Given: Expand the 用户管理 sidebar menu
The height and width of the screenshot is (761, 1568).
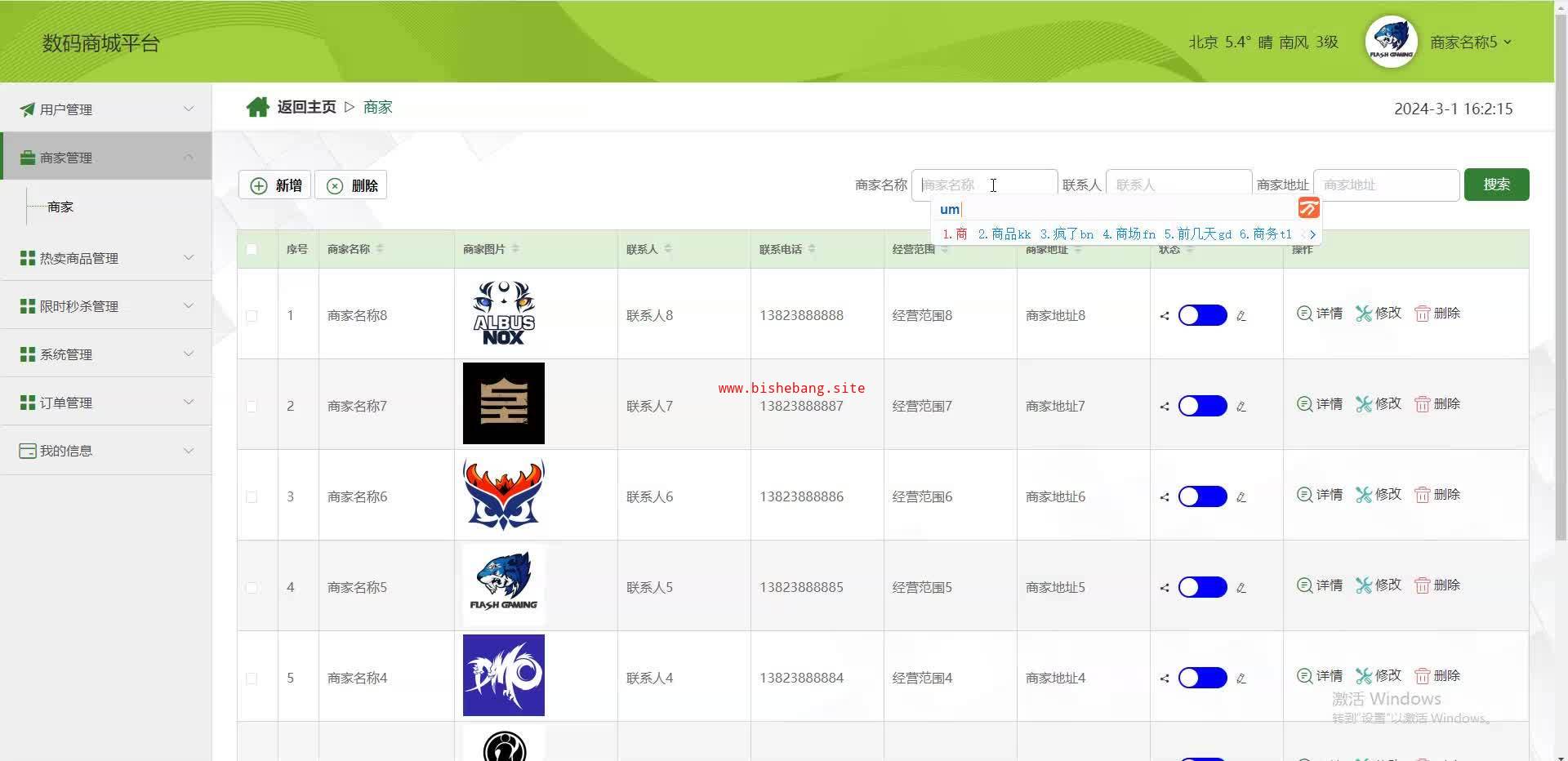Looking at the screenshot, I should pyautogui.click(x=106, y=109).
